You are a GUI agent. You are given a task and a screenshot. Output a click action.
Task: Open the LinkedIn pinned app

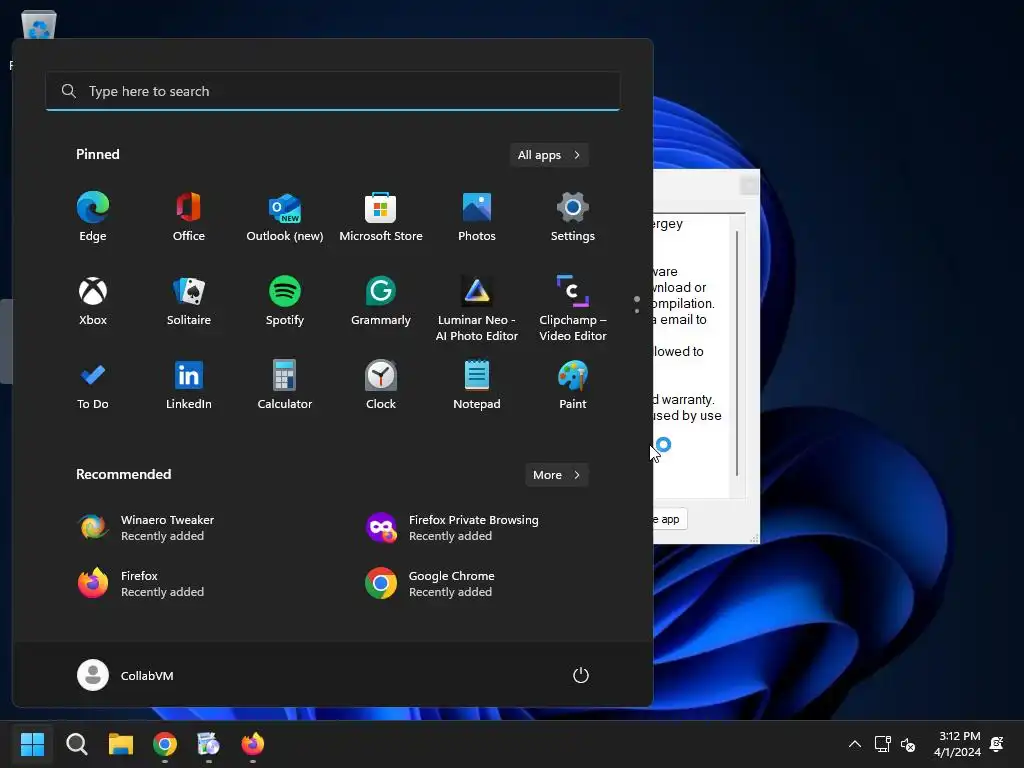[189, 385]
